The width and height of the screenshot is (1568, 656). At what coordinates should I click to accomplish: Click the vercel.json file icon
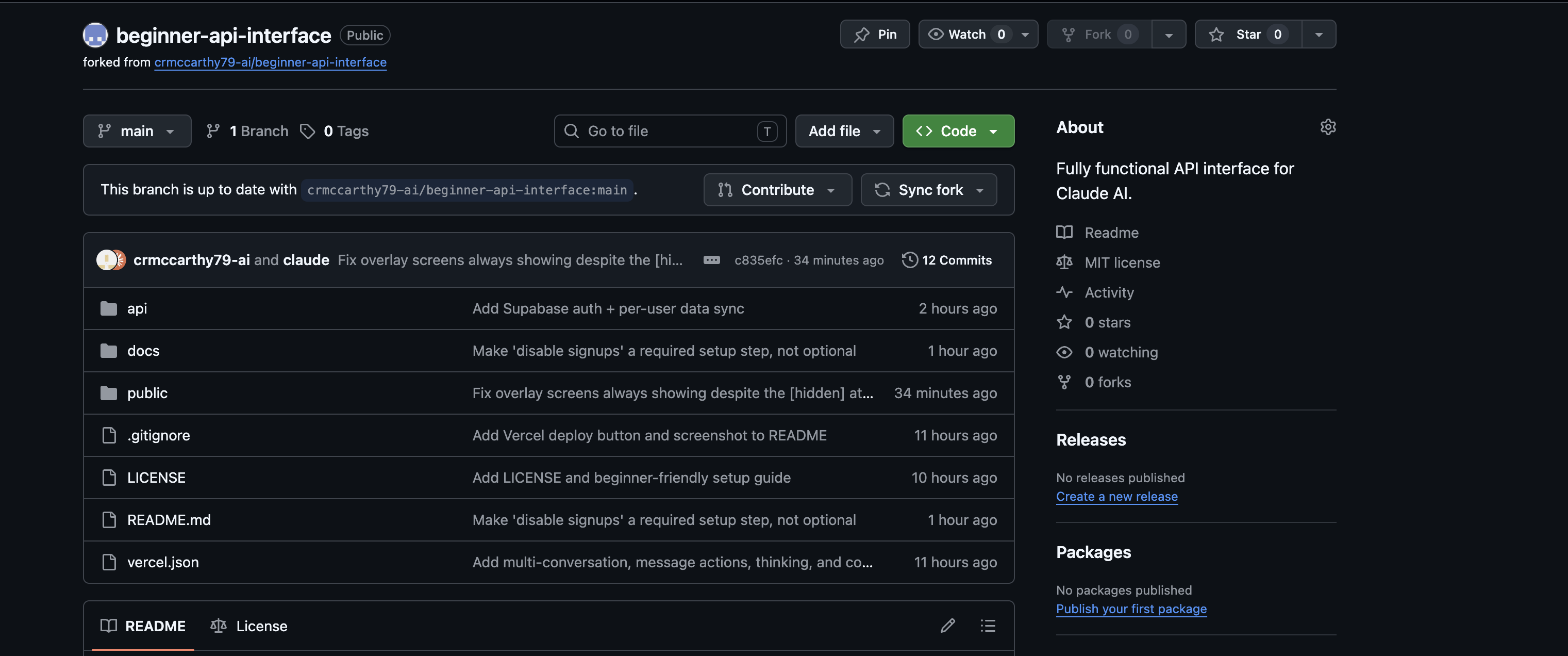(109, 562)
